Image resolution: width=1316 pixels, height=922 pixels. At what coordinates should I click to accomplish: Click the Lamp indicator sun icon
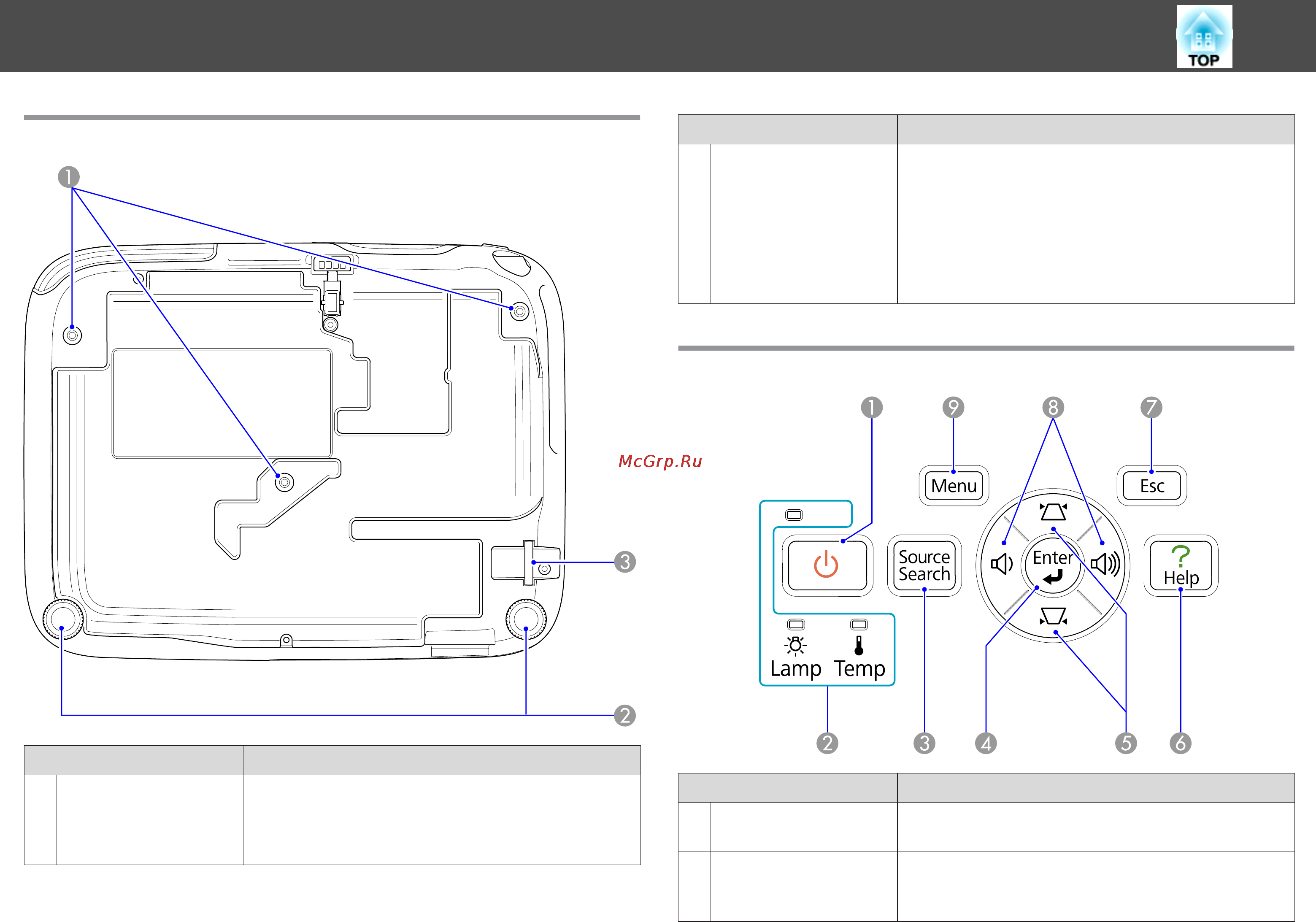796,646
